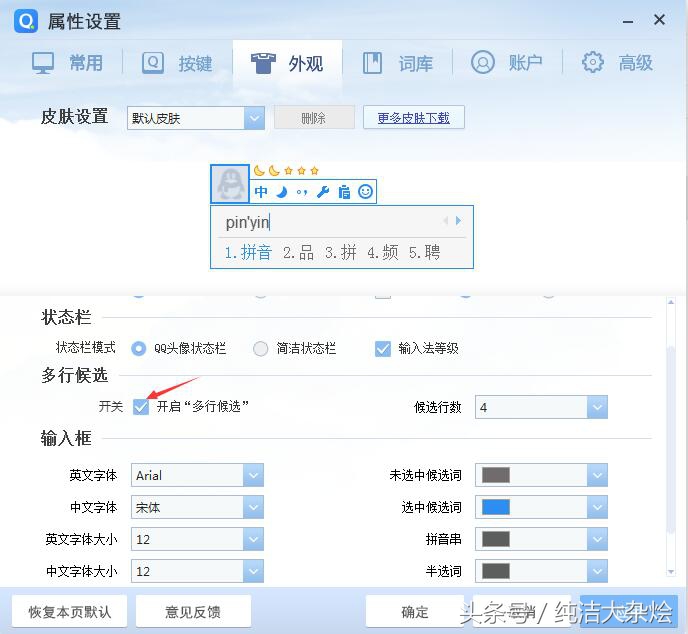Click the monitor icon for 常用
Image resolution: width=688 pixels, height=634 pixels.
[43, 63]
